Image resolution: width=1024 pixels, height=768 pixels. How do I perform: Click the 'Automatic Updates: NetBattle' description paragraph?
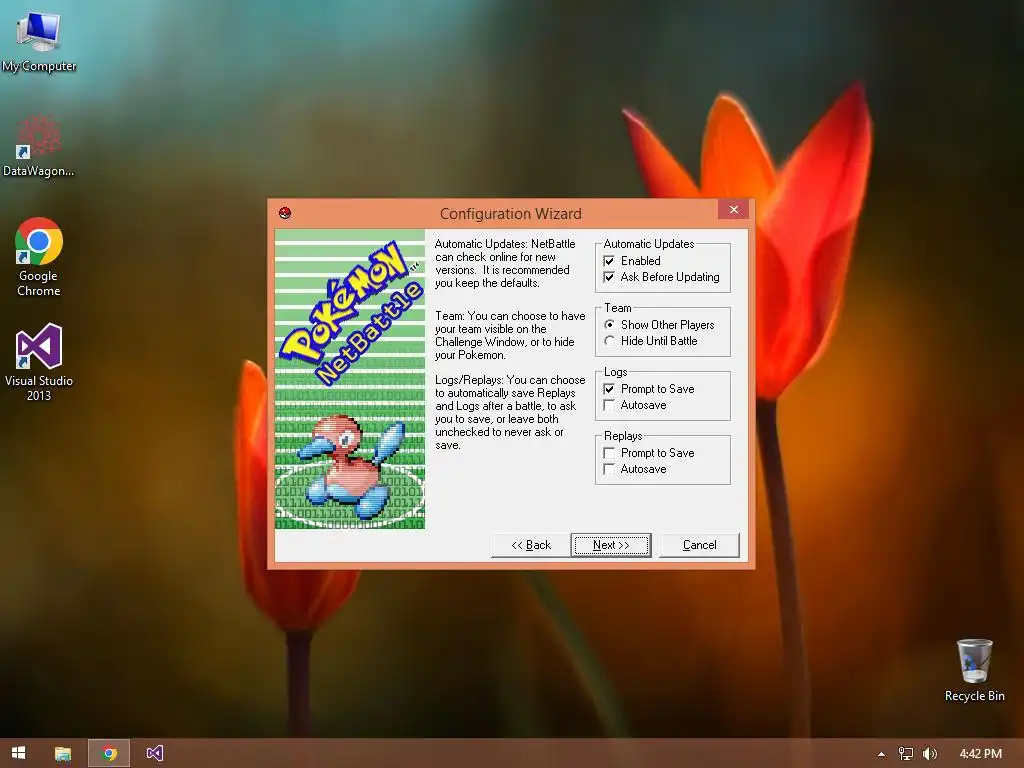(x=505, y=263)
